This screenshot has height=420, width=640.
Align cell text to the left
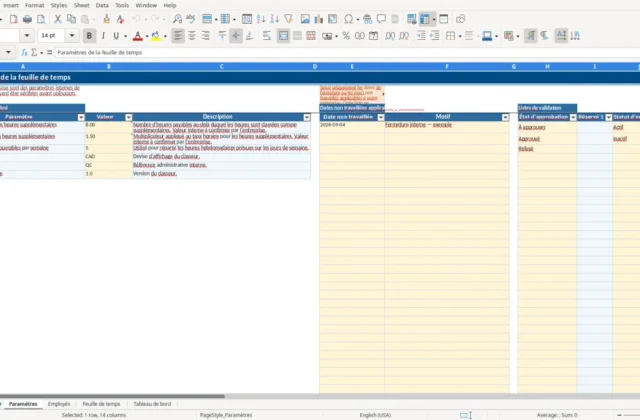pyautogui.click(x=178, y=36)
